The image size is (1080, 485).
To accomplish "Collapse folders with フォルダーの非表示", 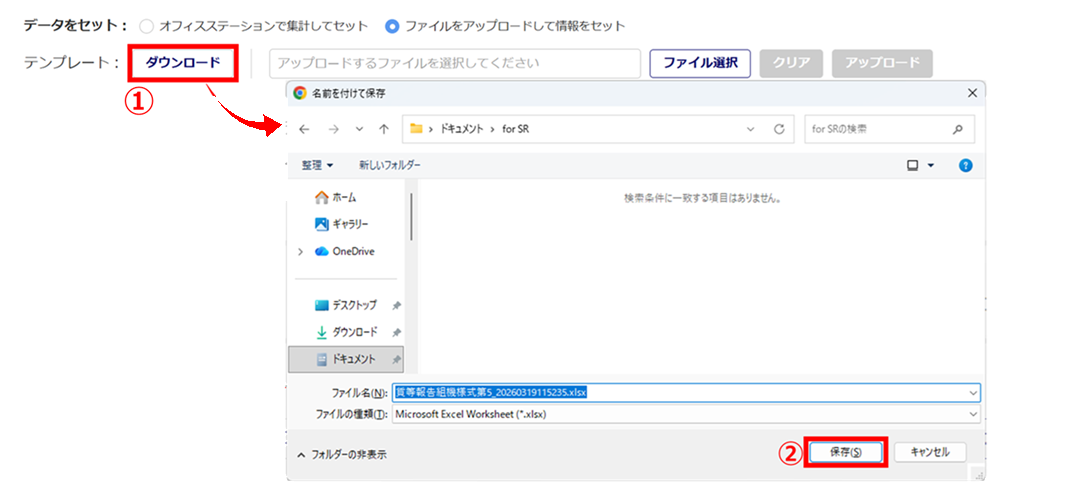I will pyautogui.click(x=342, y=454).
